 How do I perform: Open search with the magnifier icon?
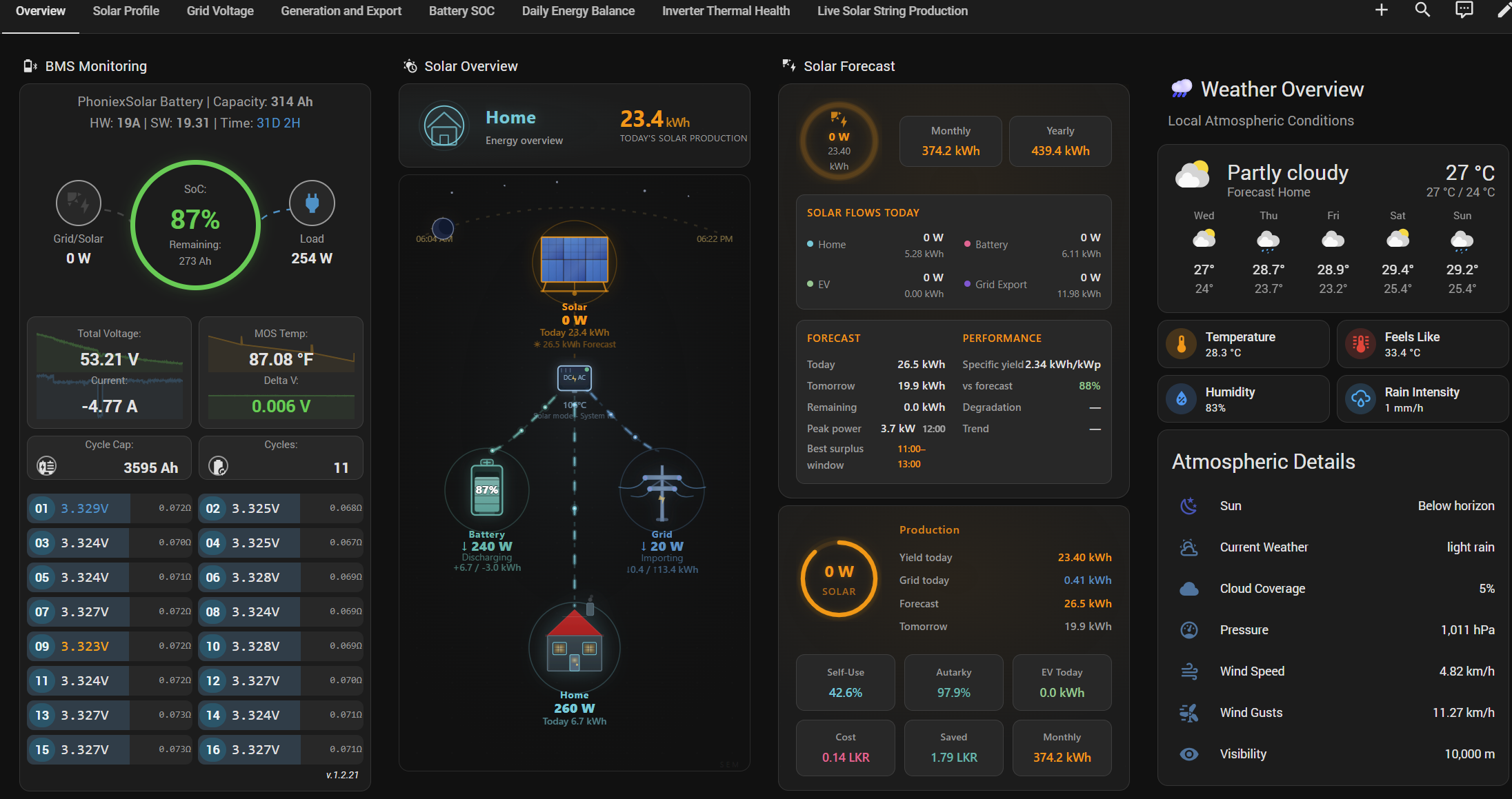1422,10
